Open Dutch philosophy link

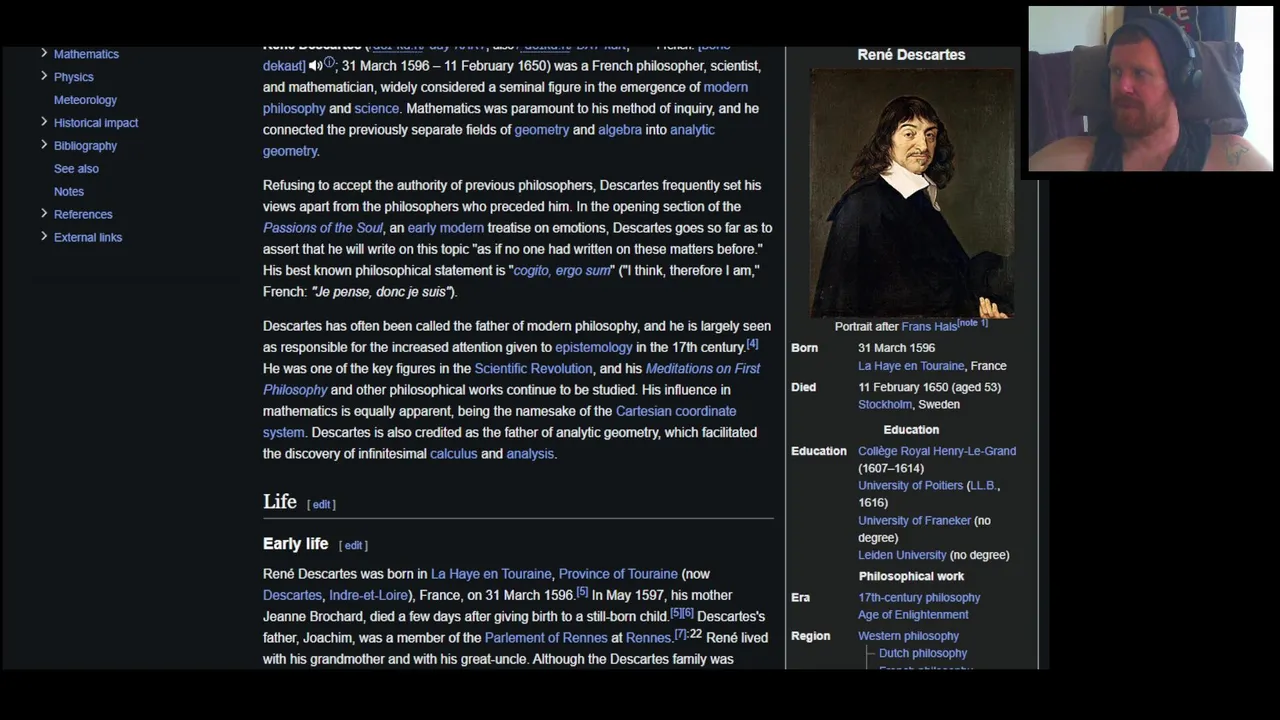(x=923, y=653)
